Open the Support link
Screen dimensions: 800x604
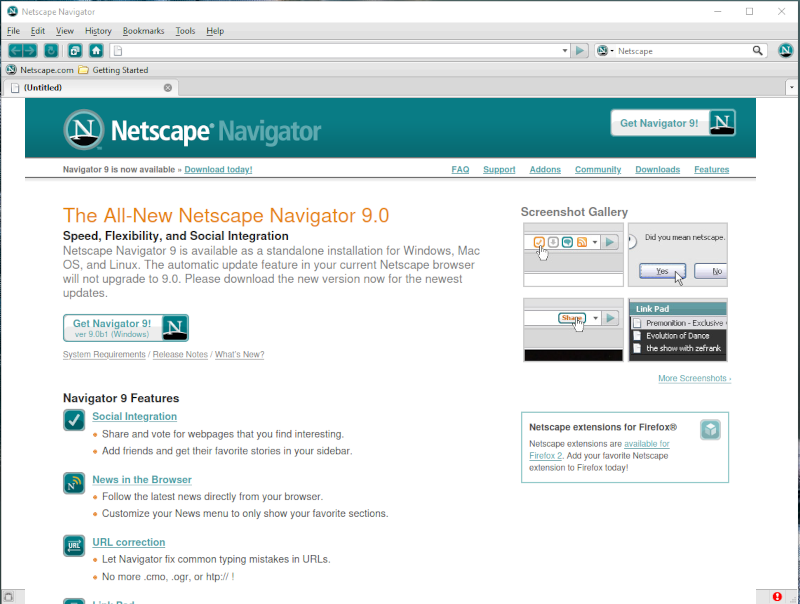point(499,169)
